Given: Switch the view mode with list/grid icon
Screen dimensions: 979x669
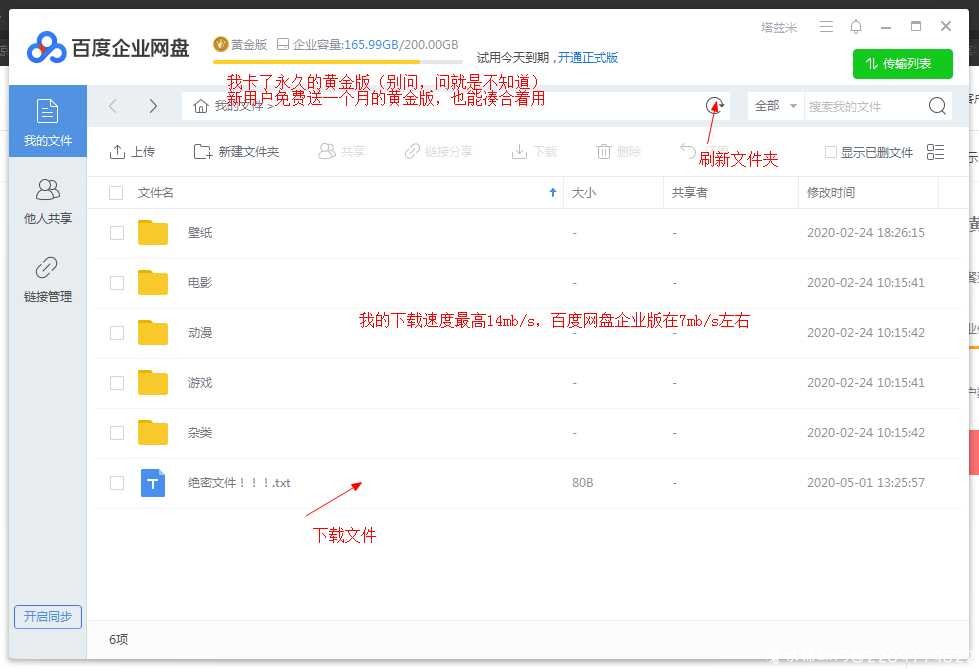Looking at the screenshot, I should pos(935,152).
